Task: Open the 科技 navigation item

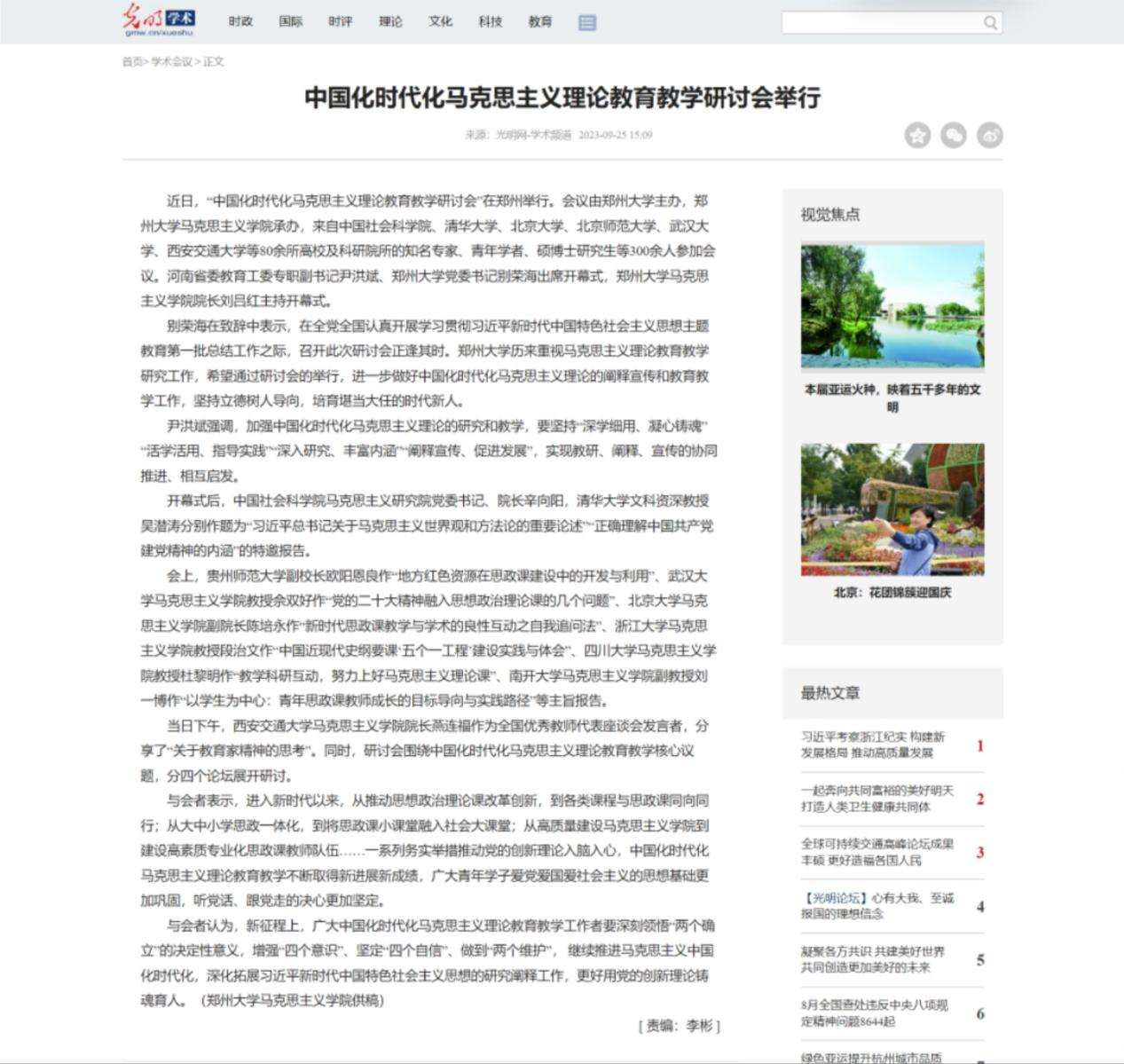Action: coord(491,21)
